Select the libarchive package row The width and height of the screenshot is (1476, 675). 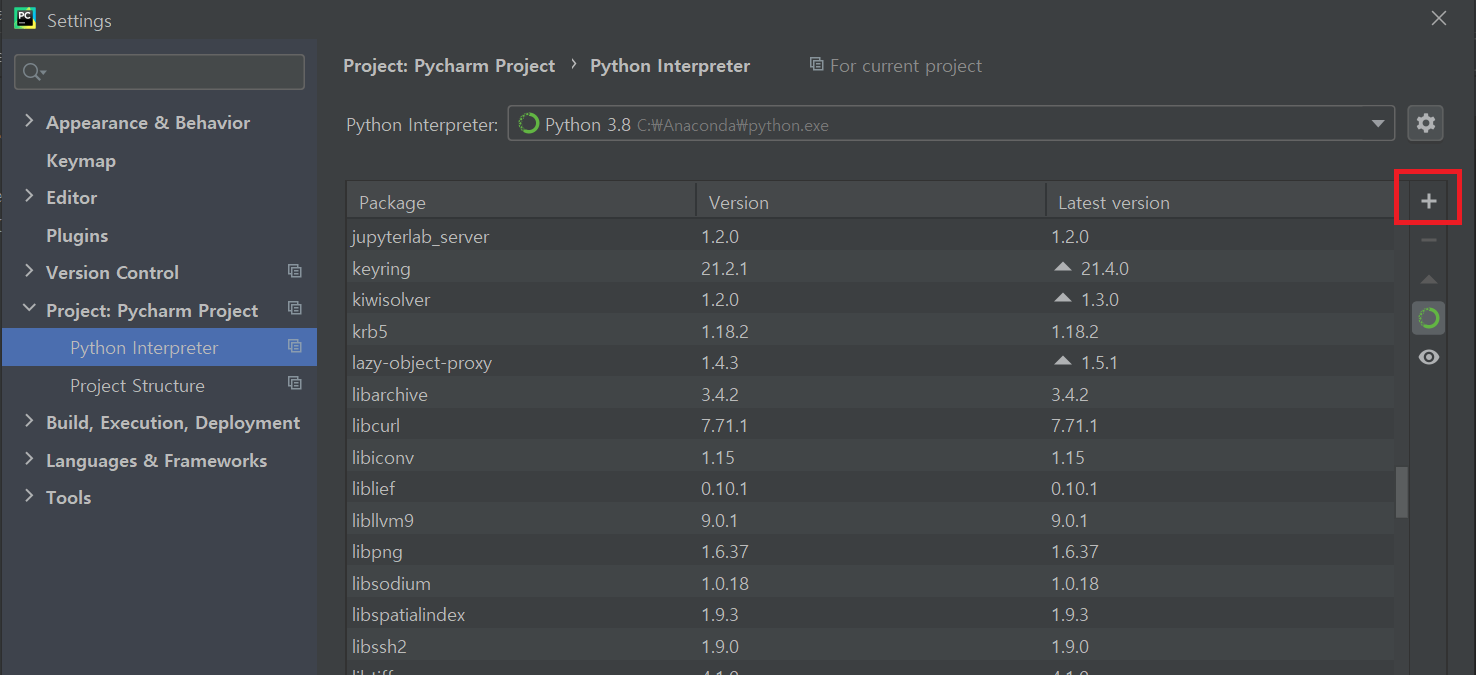click(870, 394)
